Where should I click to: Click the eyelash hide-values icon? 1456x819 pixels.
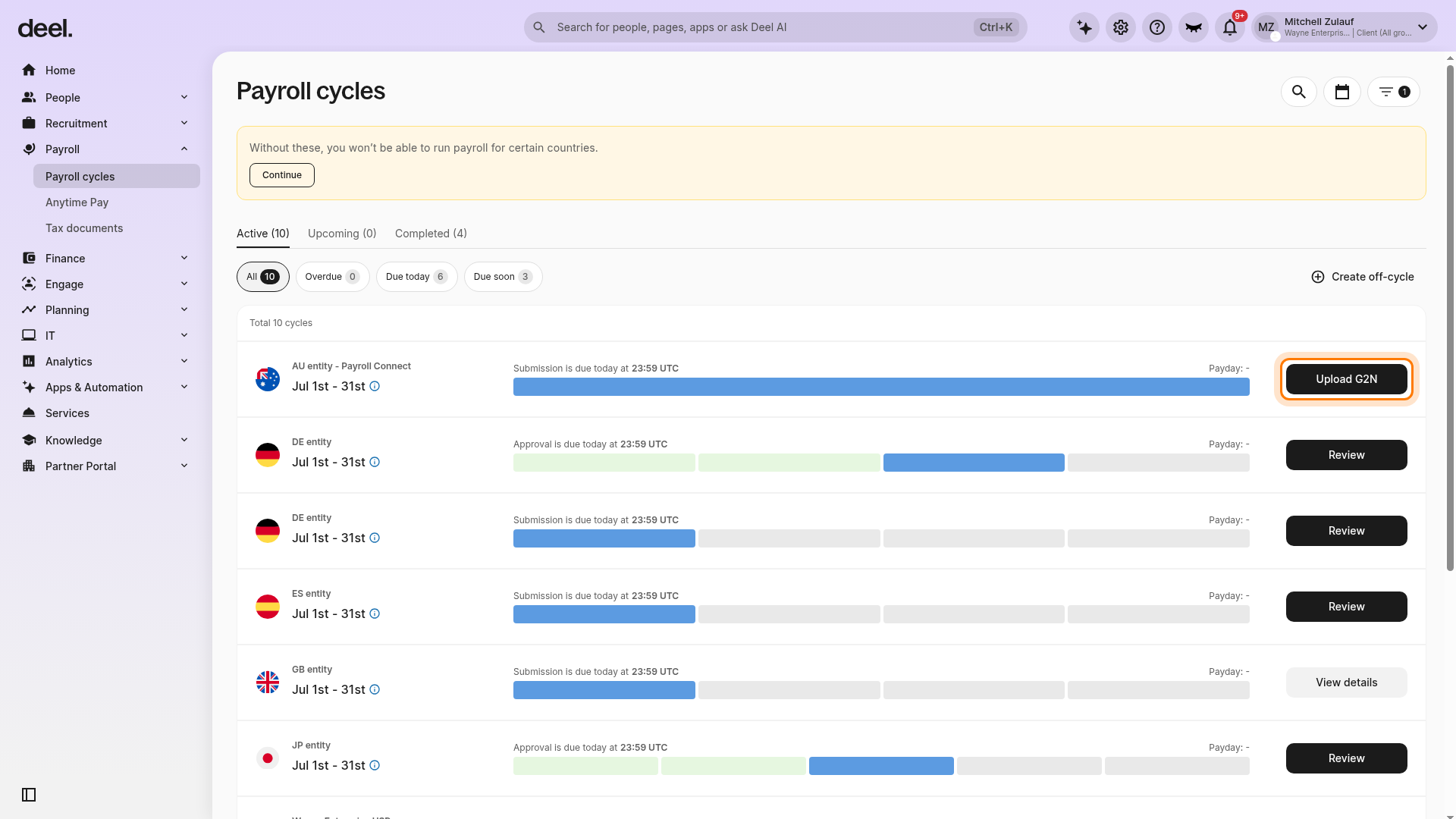1194,27
